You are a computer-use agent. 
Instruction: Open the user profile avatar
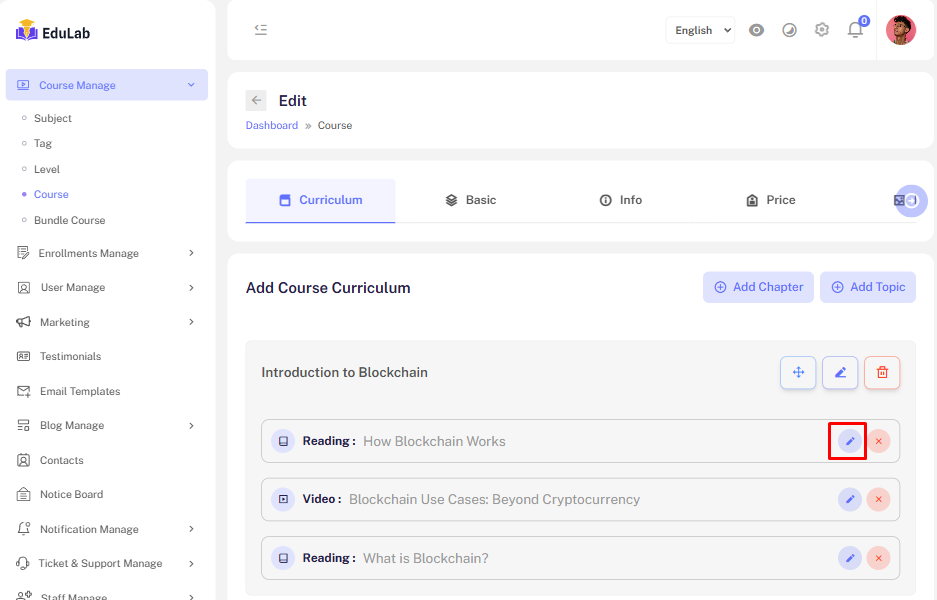(x=900, y=30)
